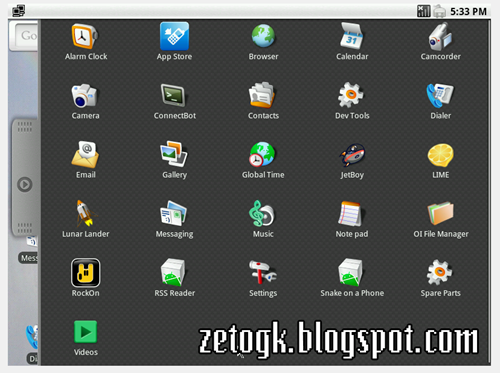Open the notification icon in status bar
Screen dimensions: 500x373
click(18, 11)
